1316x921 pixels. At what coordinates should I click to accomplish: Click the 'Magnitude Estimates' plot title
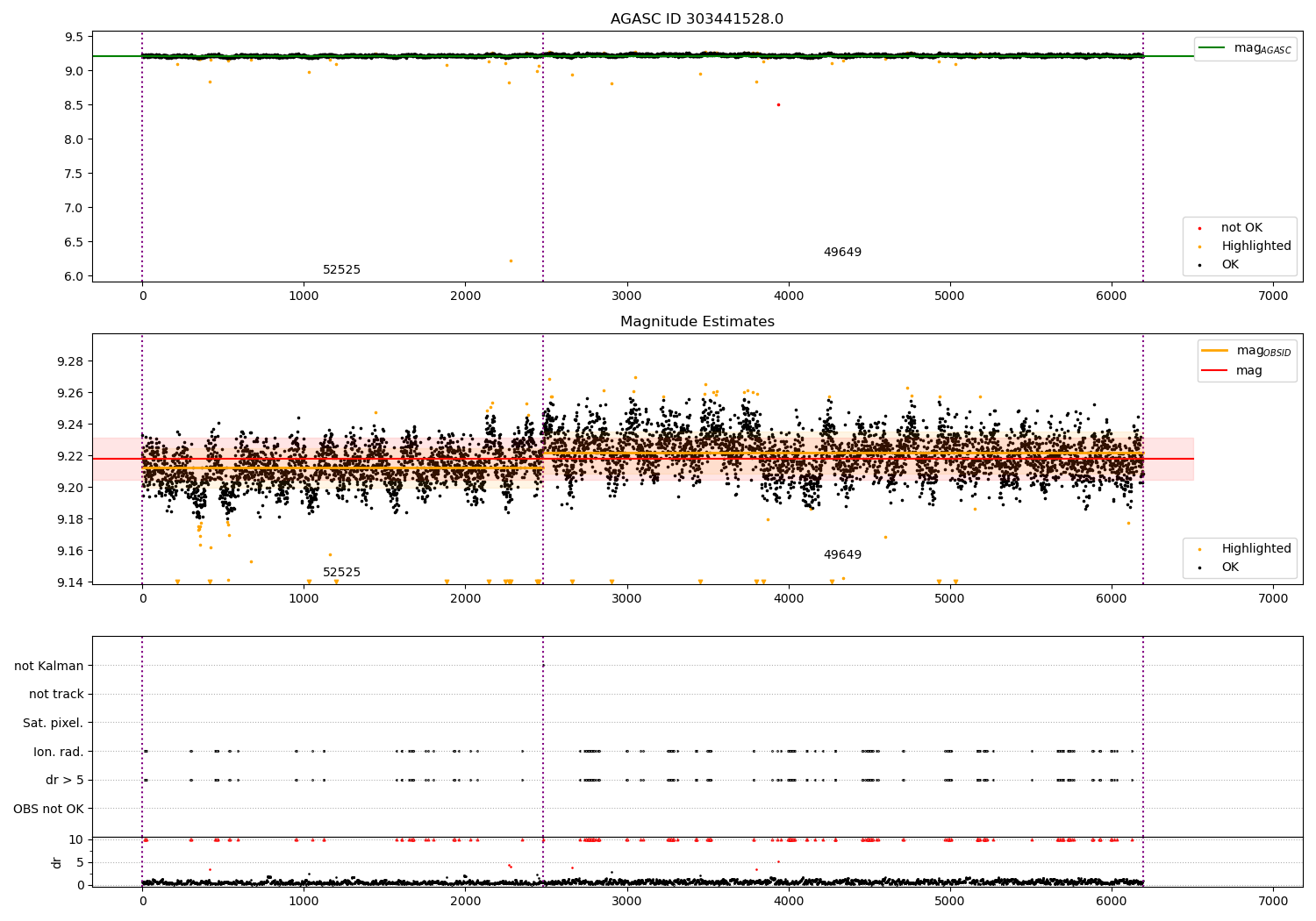coord(697,322)
